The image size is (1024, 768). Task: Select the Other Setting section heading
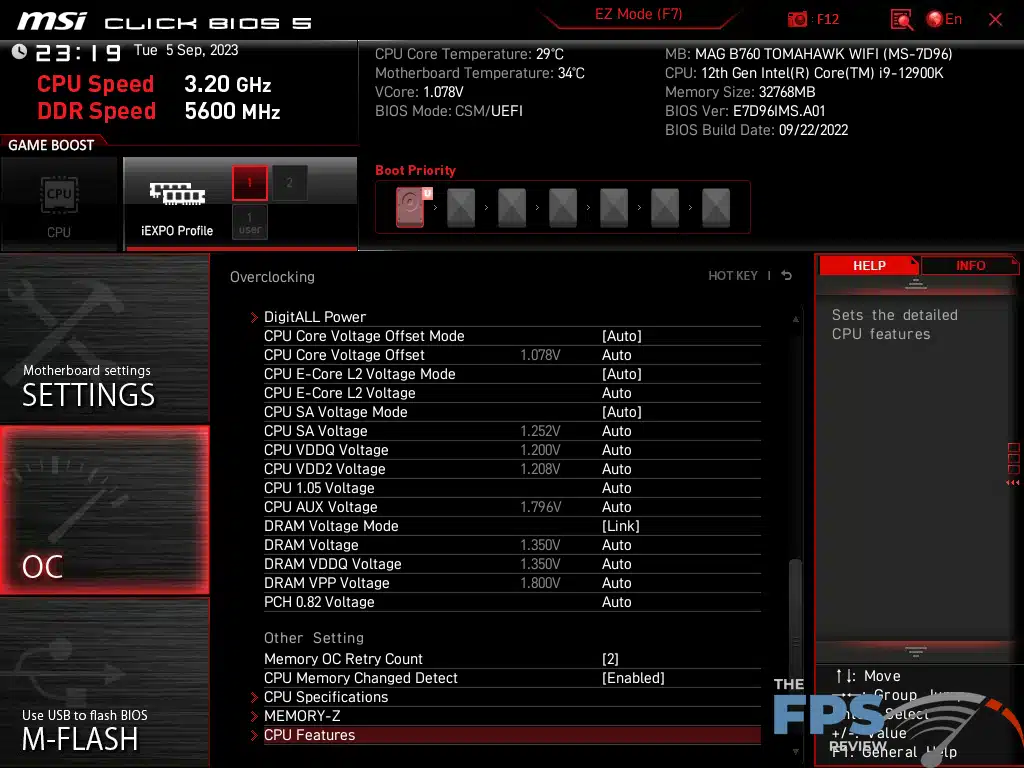click(x=313, y=637)
